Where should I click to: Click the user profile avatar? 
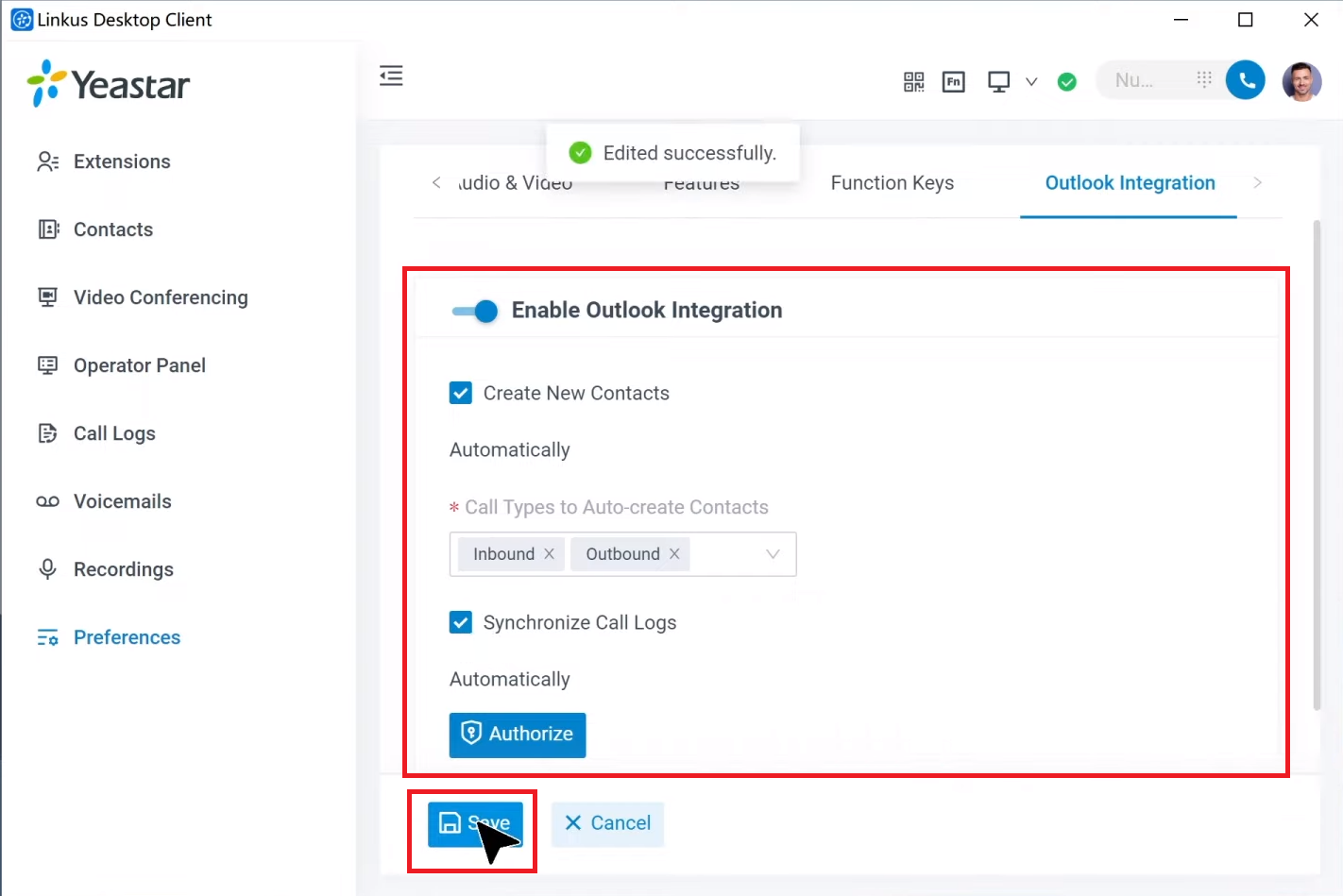[1301, 81]
